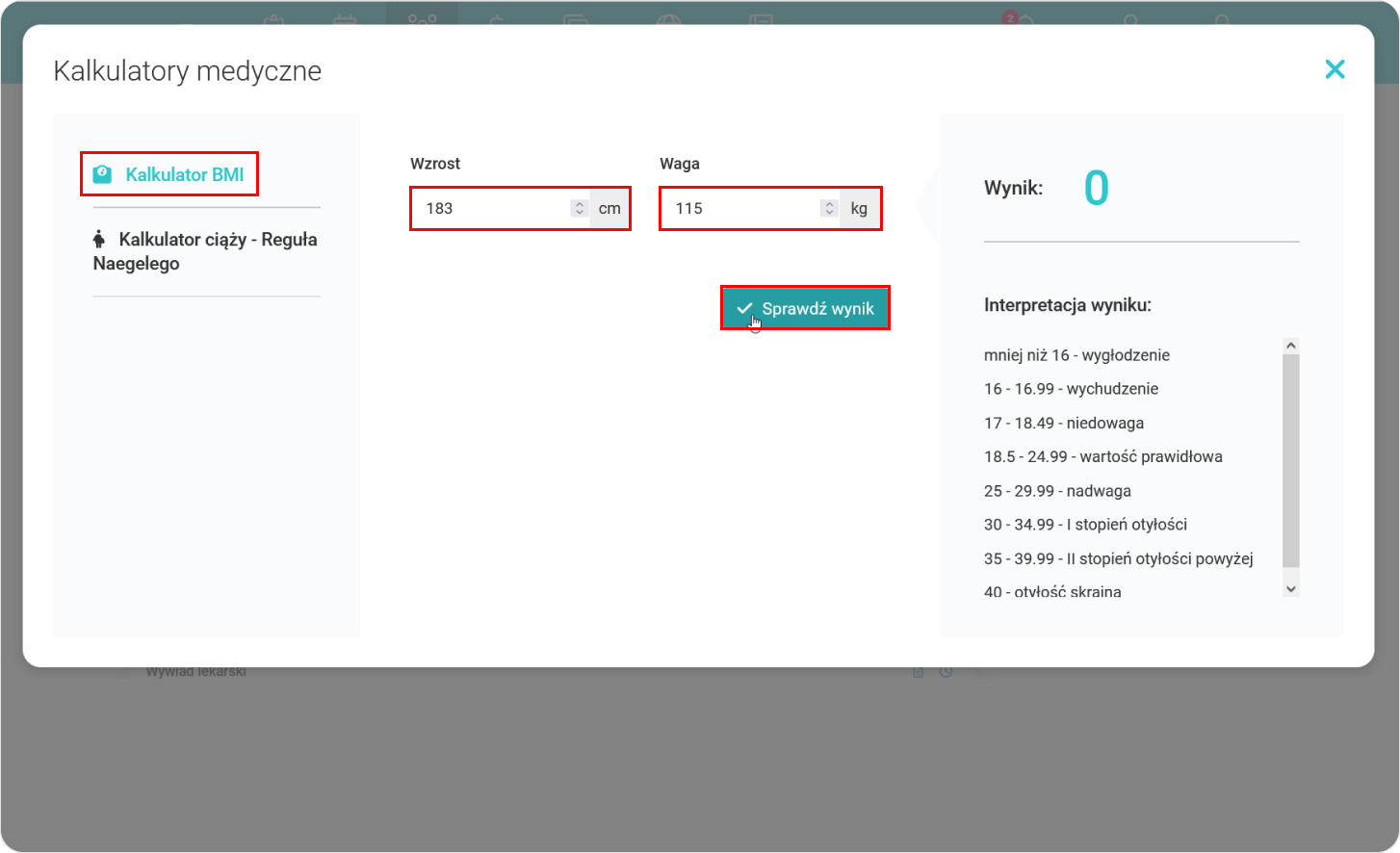
Task: Click '30 - 34.99 - I stopień otyłości'
Action: 1085,525
